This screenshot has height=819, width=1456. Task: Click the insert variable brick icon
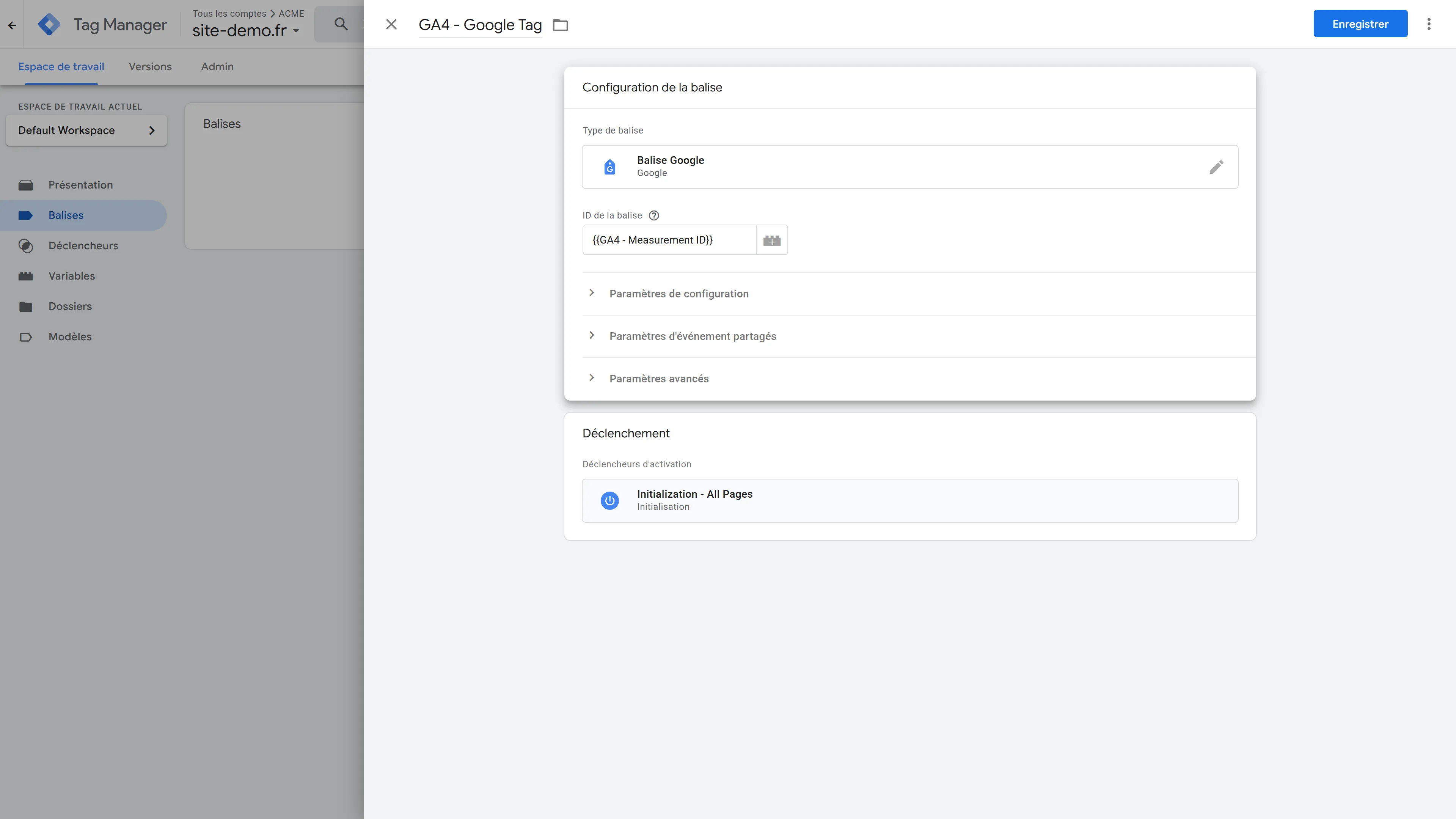point(771,240)
